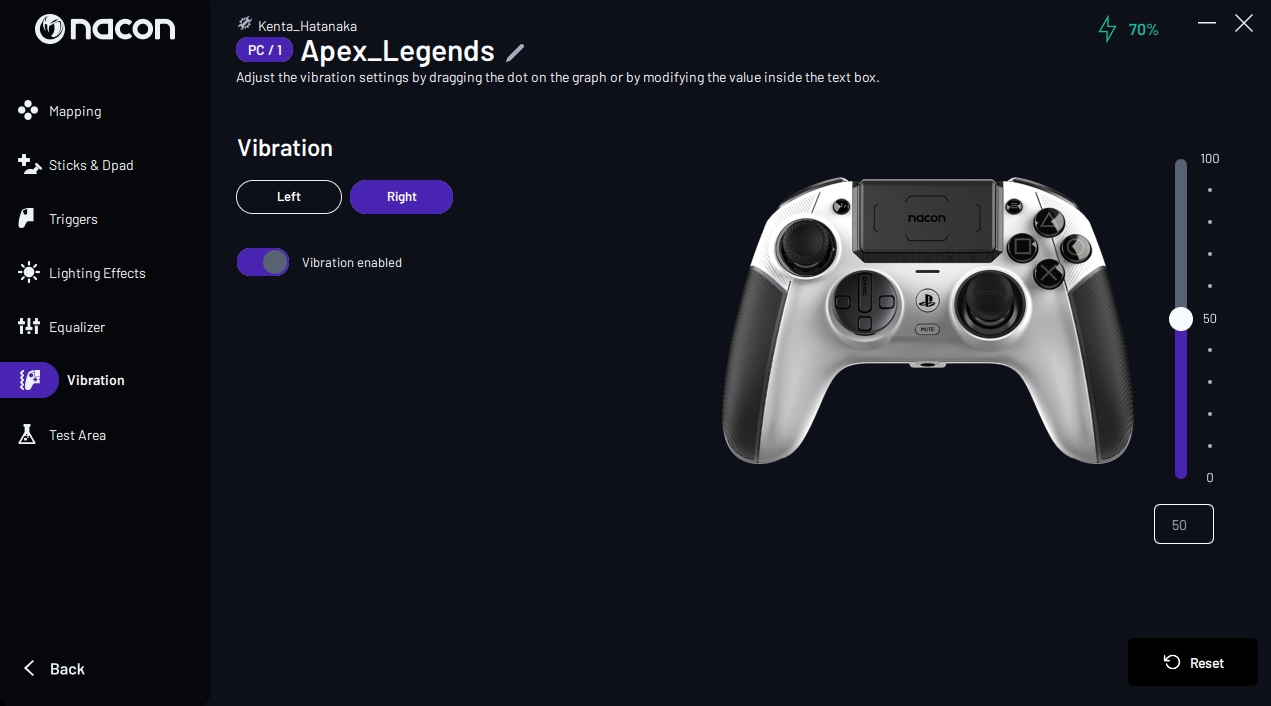
Task: Click the vibration slider handle at 50
Action: [1181, 319]
